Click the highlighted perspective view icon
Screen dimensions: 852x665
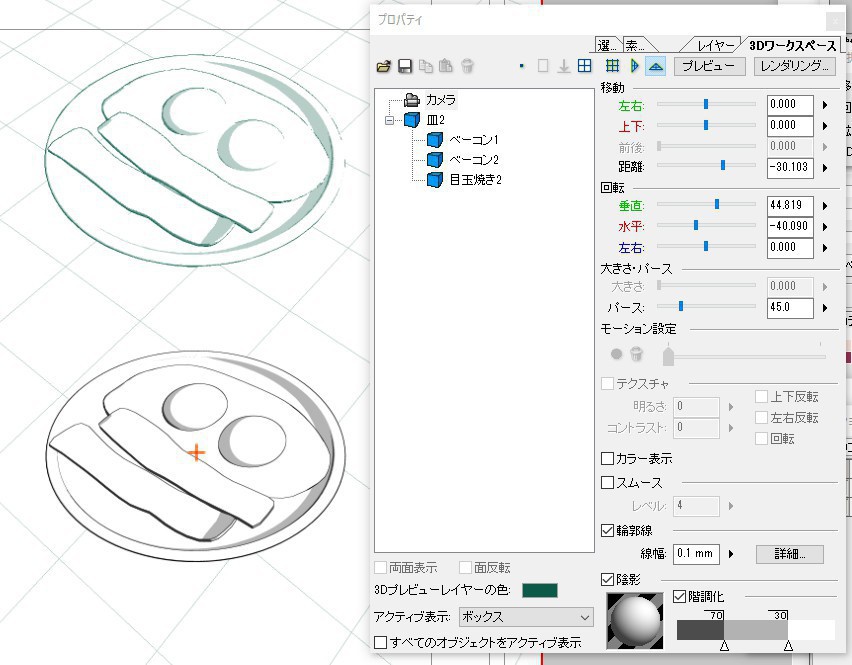coord(656,66)
